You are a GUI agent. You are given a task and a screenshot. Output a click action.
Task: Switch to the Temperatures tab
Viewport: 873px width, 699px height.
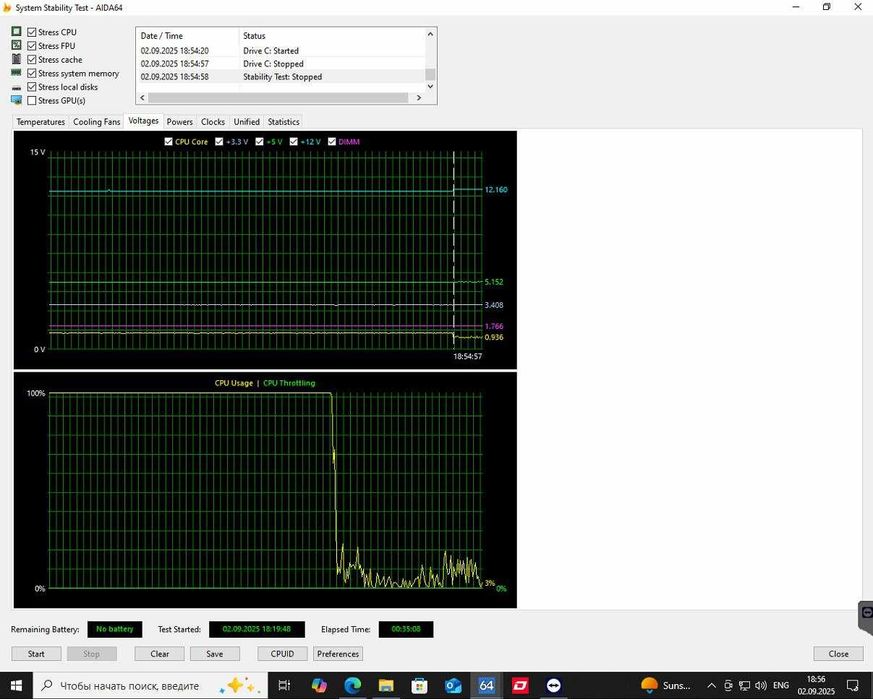tap(41, 121)
